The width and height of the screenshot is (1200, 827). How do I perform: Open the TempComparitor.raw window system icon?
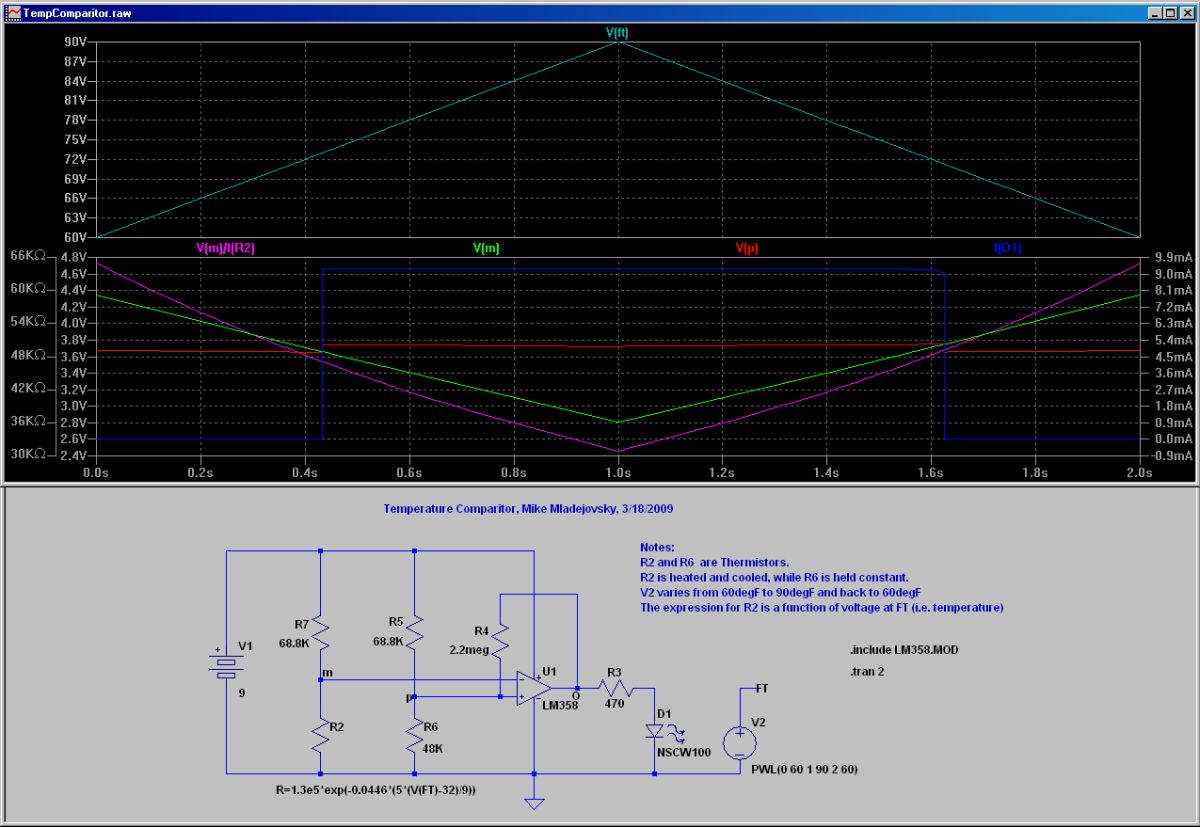(11, 14)
